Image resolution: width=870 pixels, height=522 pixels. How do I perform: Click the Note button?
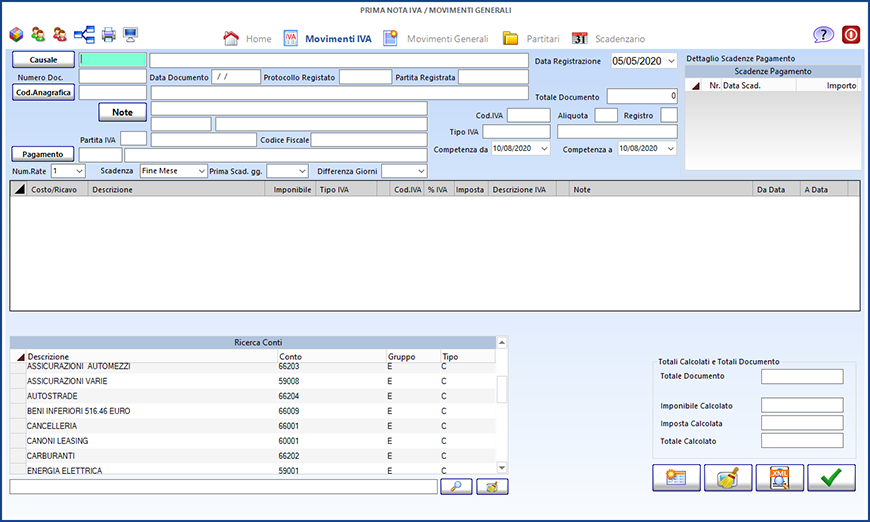122,112
